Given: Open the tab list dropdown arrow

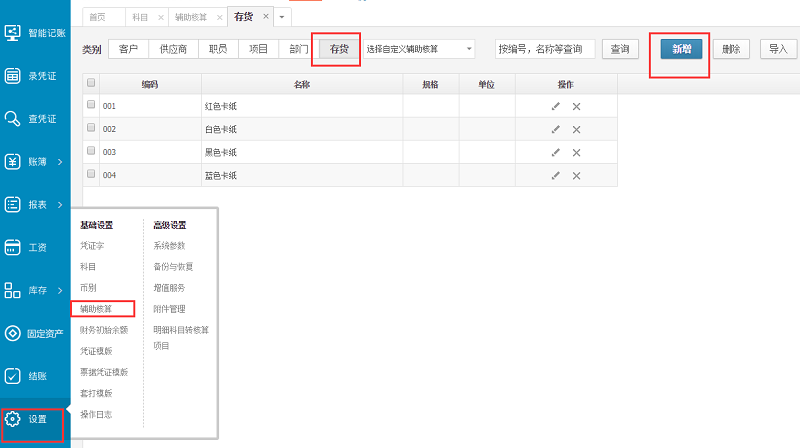Looking at the screenshot, I should (x=282, y=17).
